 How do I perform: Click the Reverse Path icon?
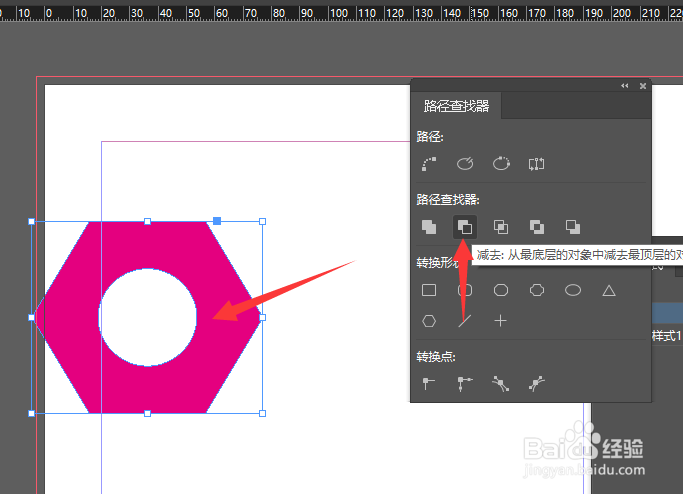tap(536, 164)
